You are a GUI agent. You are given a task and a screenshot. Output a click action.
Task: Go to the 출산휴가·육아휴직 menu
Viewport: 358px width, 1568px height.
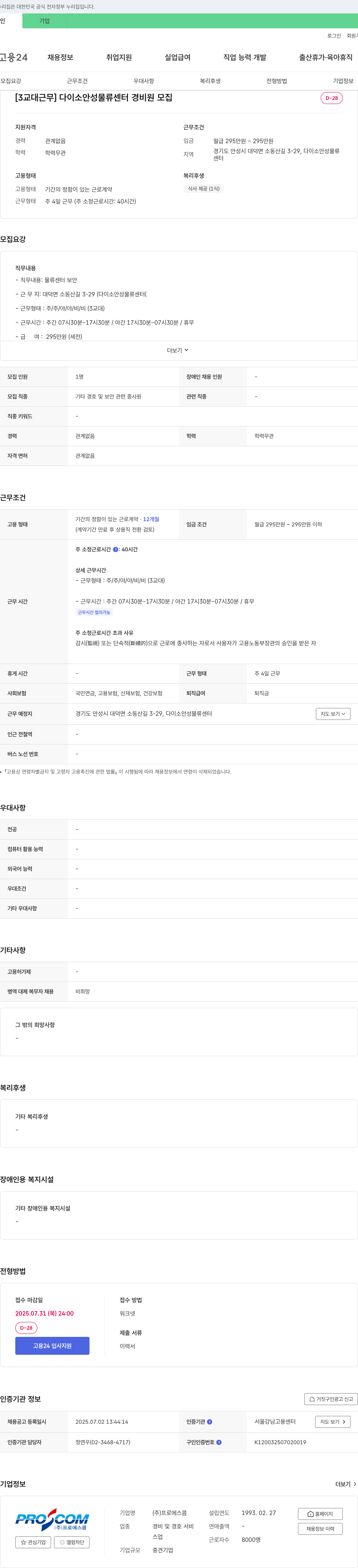pos(326,57)
